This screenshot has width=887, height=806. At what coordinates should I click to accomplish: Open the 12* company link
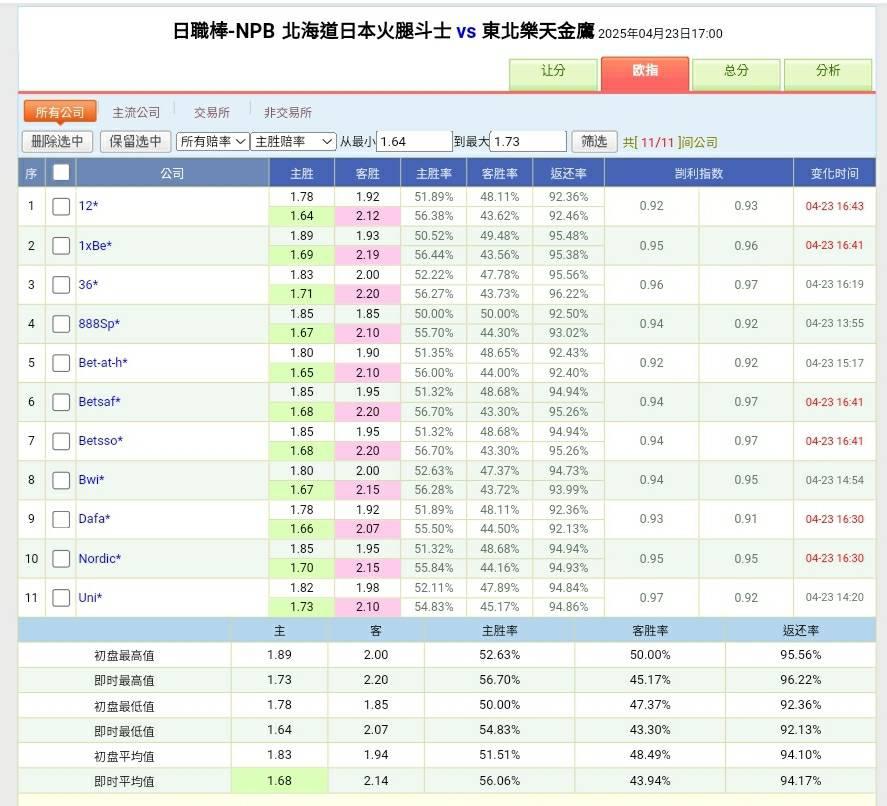point(88,206)
